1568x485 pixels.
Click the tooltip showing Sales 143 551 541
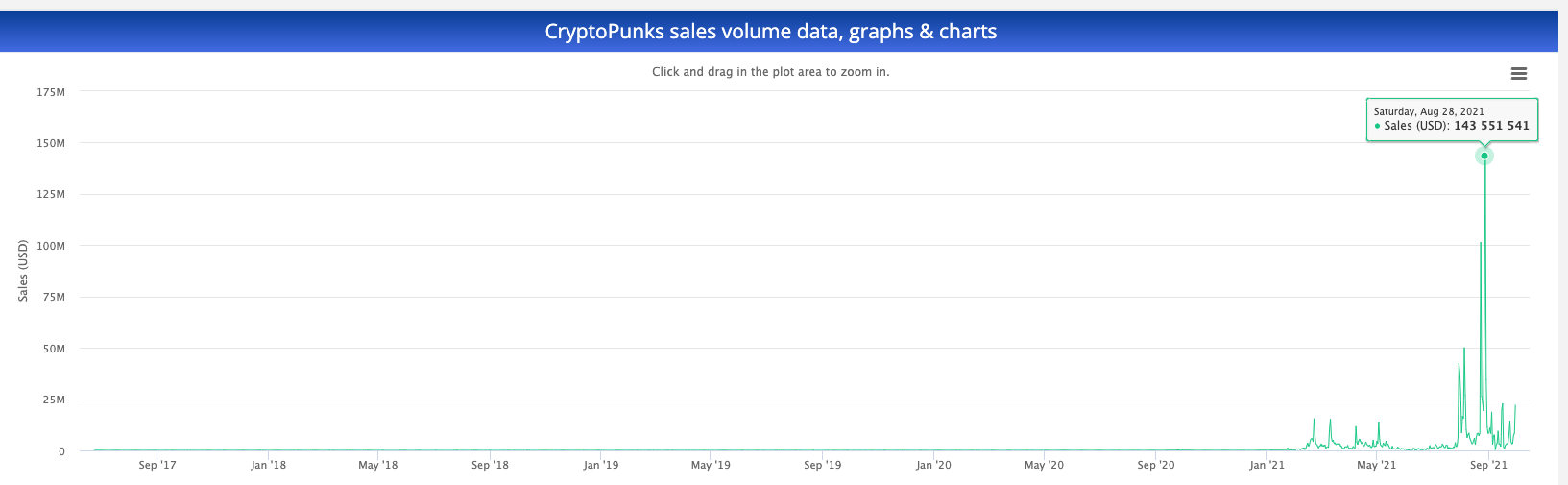click(1452, 119)
